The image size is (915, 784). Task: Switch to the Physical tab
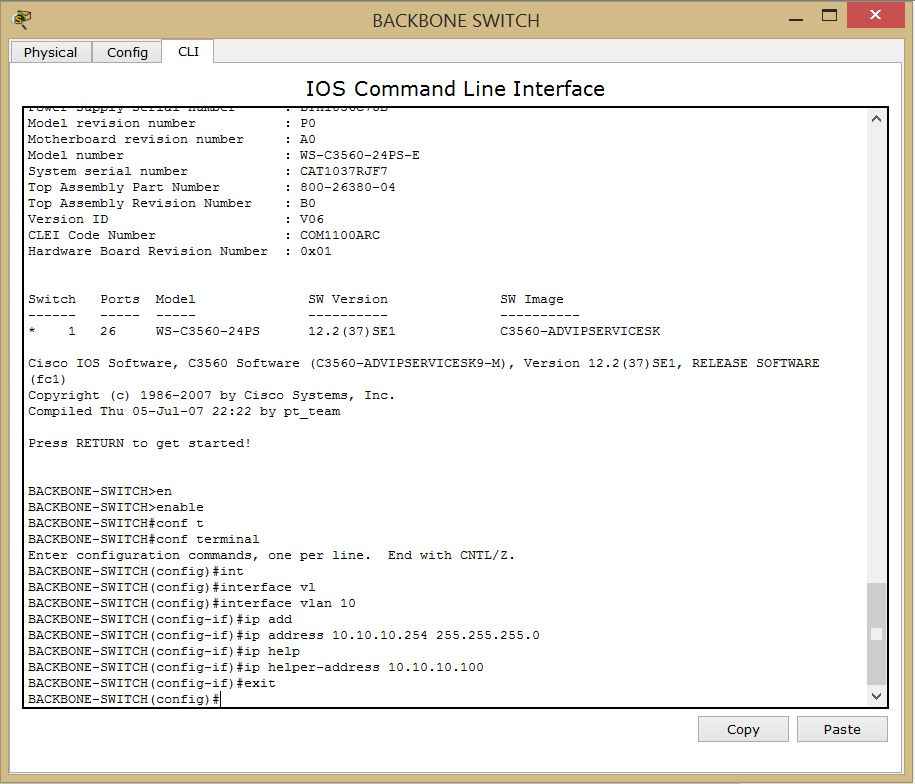point(51,52)
